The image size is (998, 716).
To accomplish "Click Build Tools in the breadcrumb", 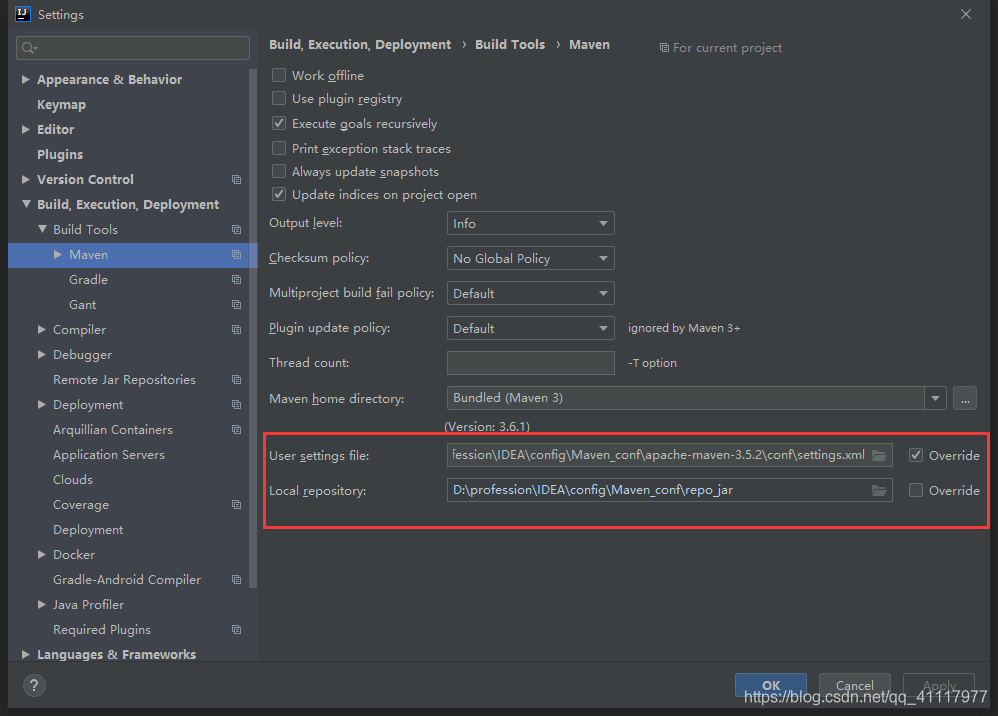I will pyautogui.click(x=510, y=45).
